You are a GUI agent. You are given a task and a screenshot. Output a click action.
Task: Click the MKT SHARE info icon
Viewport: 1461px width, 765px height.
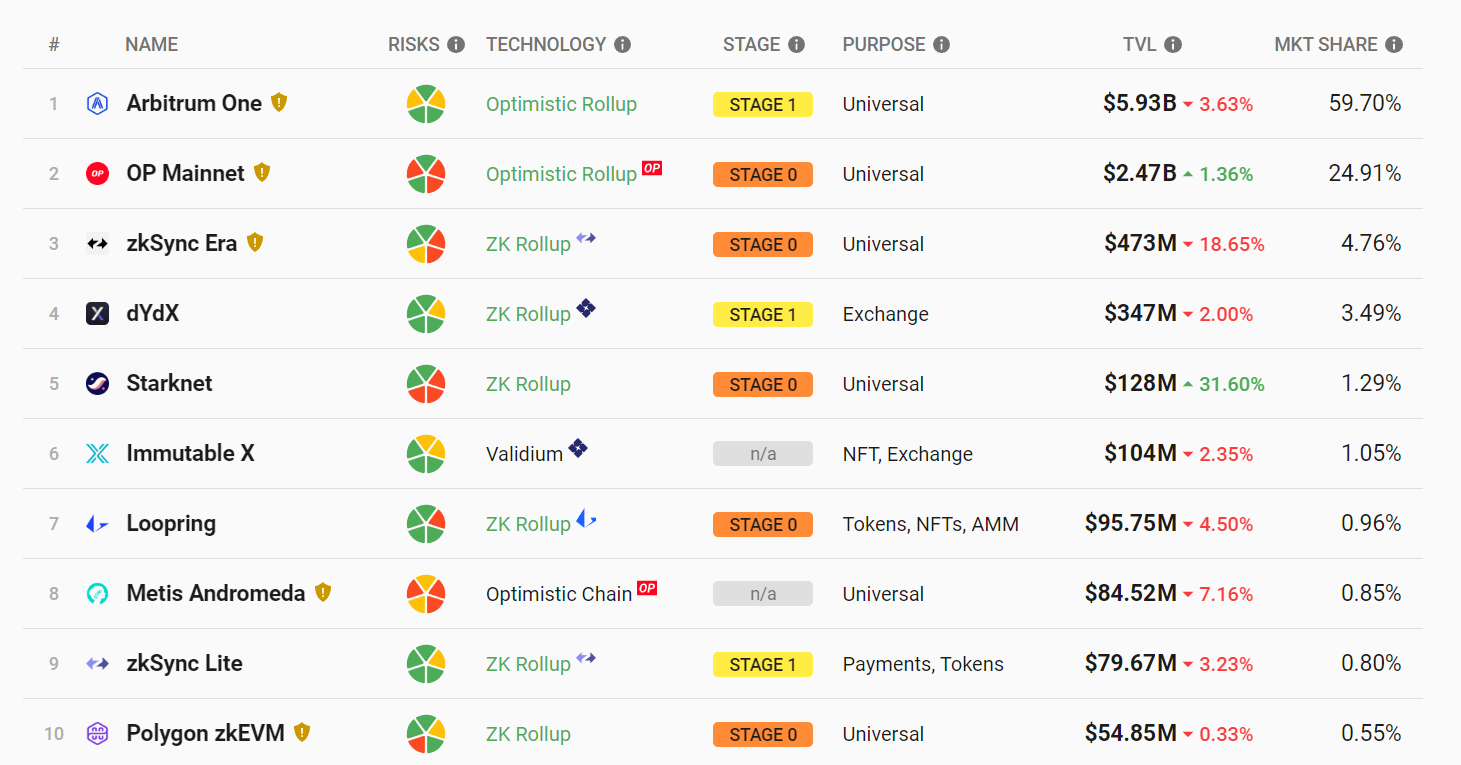coord(1394,45)
